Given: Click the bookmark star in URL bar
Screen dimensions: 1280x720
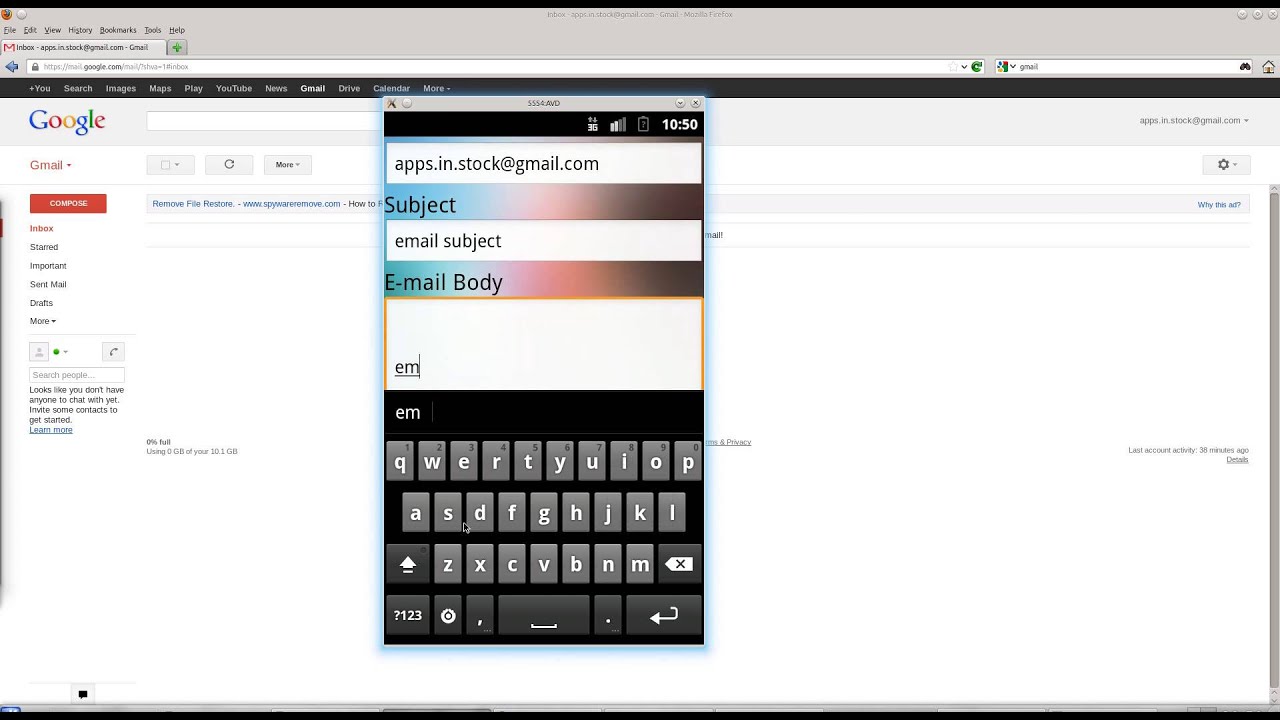Looking at the screenshot, I should 953,67.
